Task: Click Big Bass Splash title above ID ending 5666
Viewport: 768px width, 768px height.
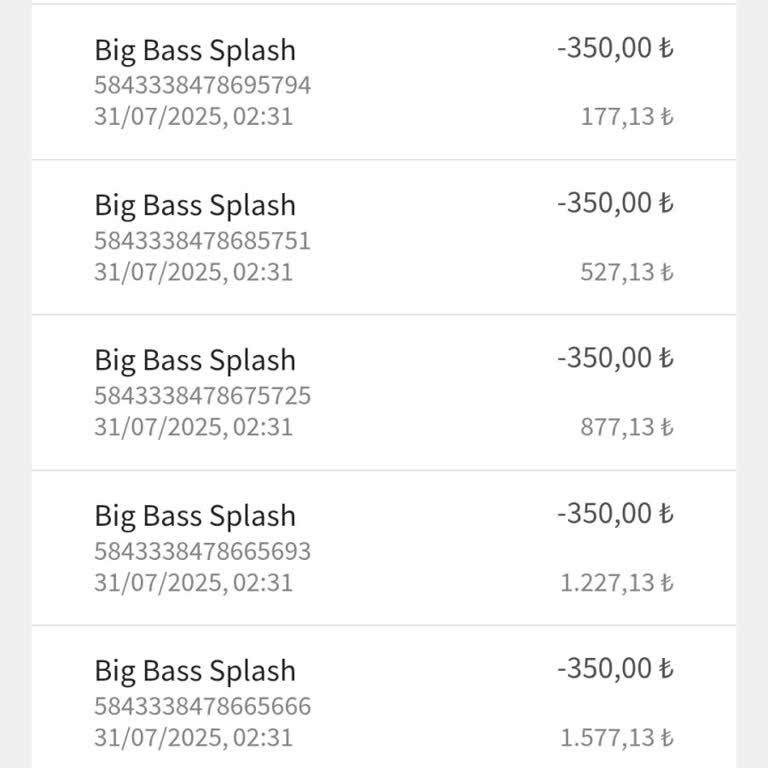Action: tap(195, 671)
